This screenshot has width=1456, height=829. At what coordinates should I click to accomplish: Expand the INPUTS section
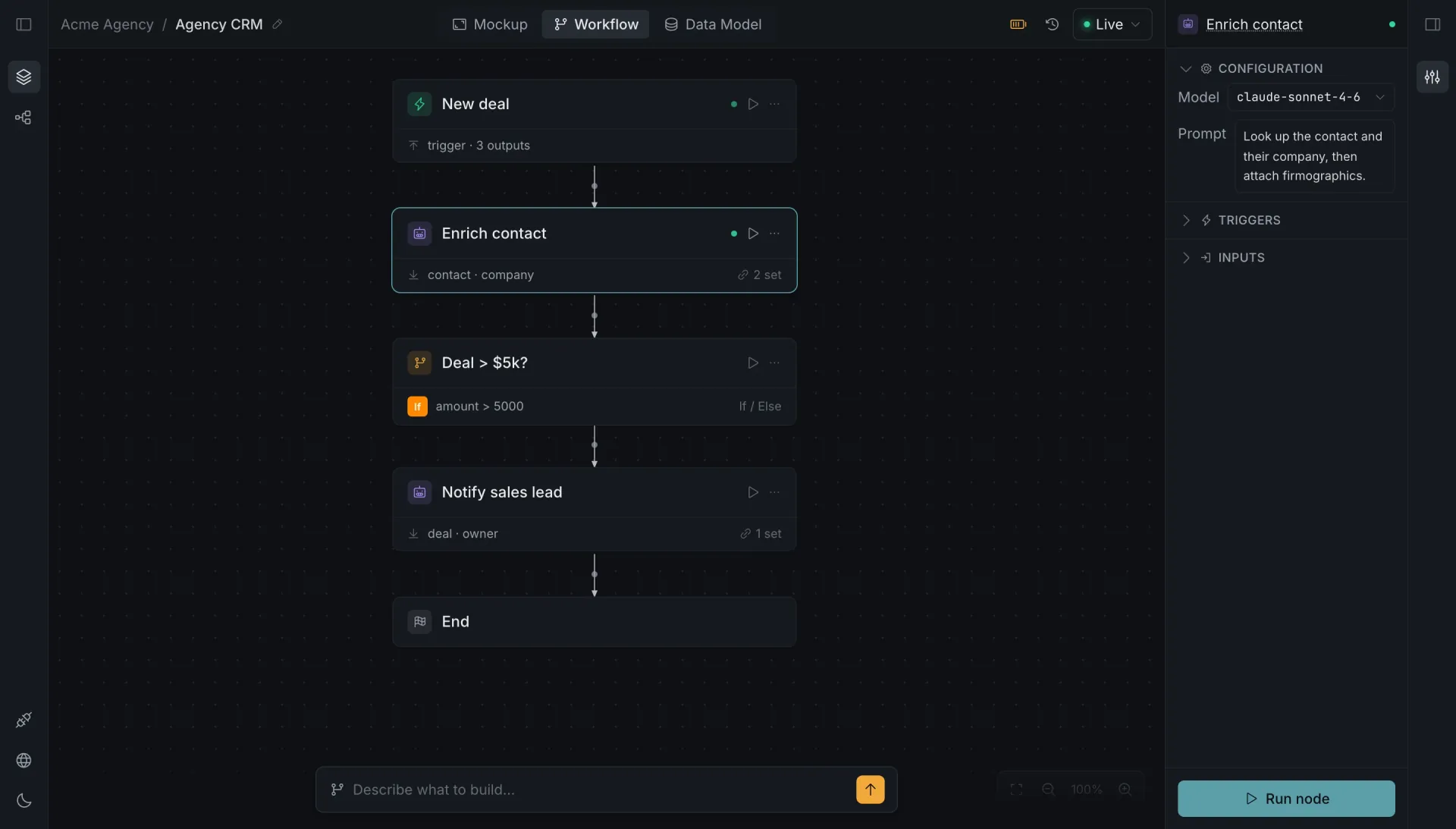(x=1186, y=258)
